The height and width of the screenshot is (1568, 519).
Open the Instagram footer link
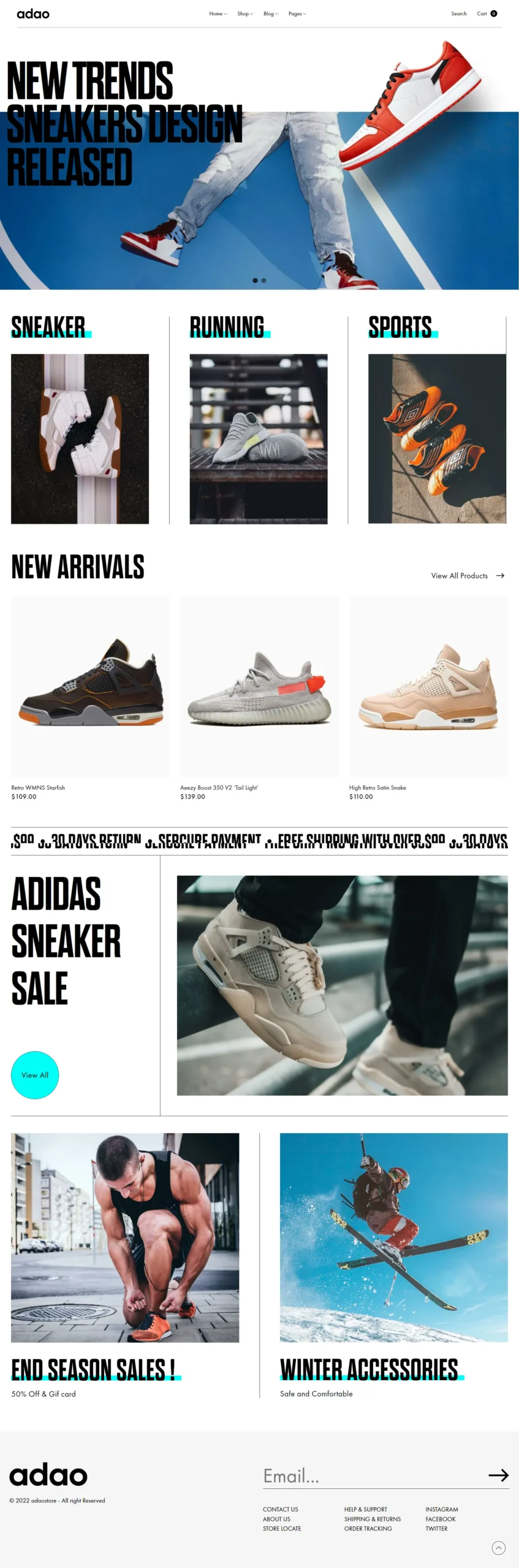click(442, 1509)
